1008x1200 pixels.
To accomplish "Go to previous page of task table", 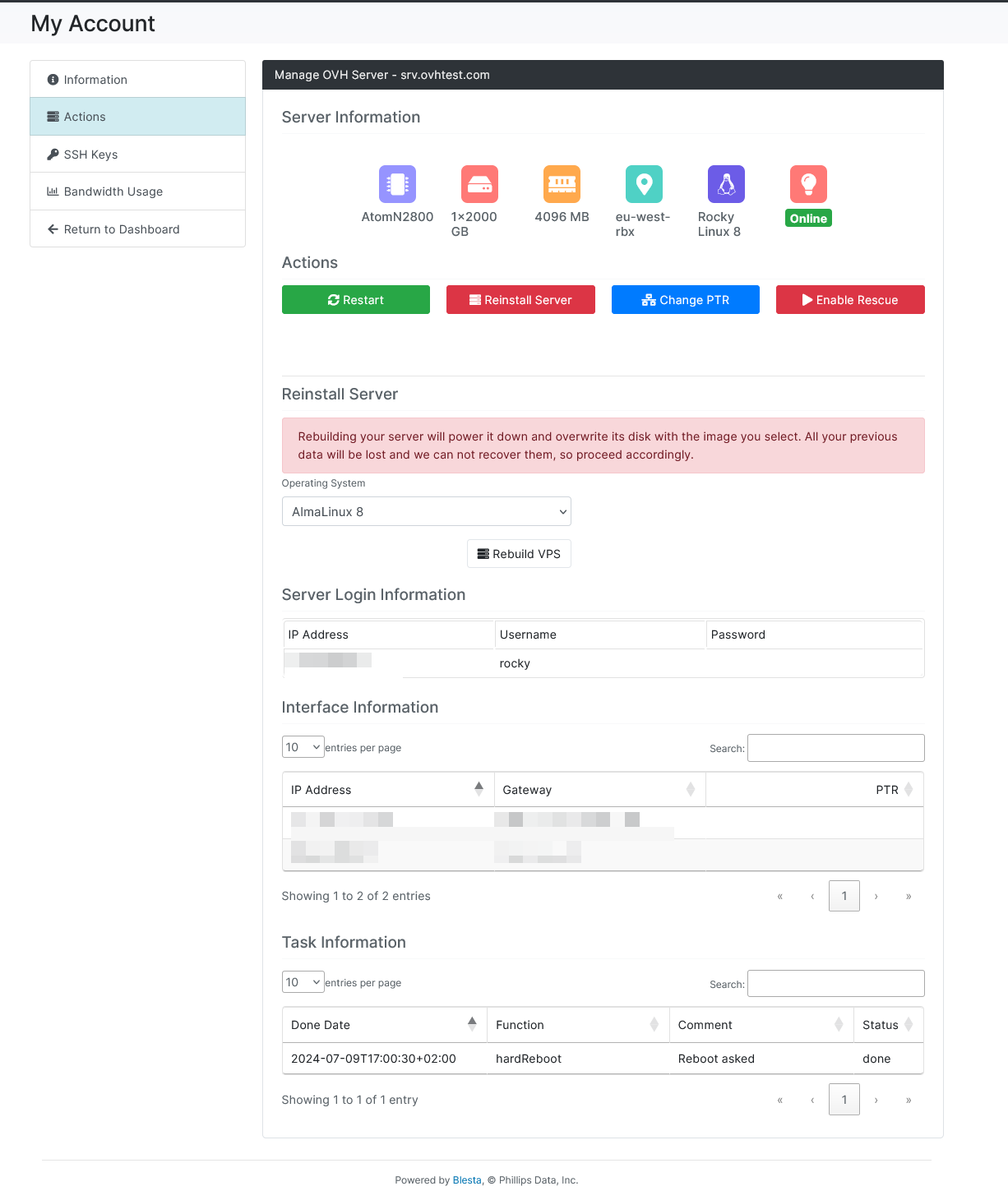I will coord(812,1100).
